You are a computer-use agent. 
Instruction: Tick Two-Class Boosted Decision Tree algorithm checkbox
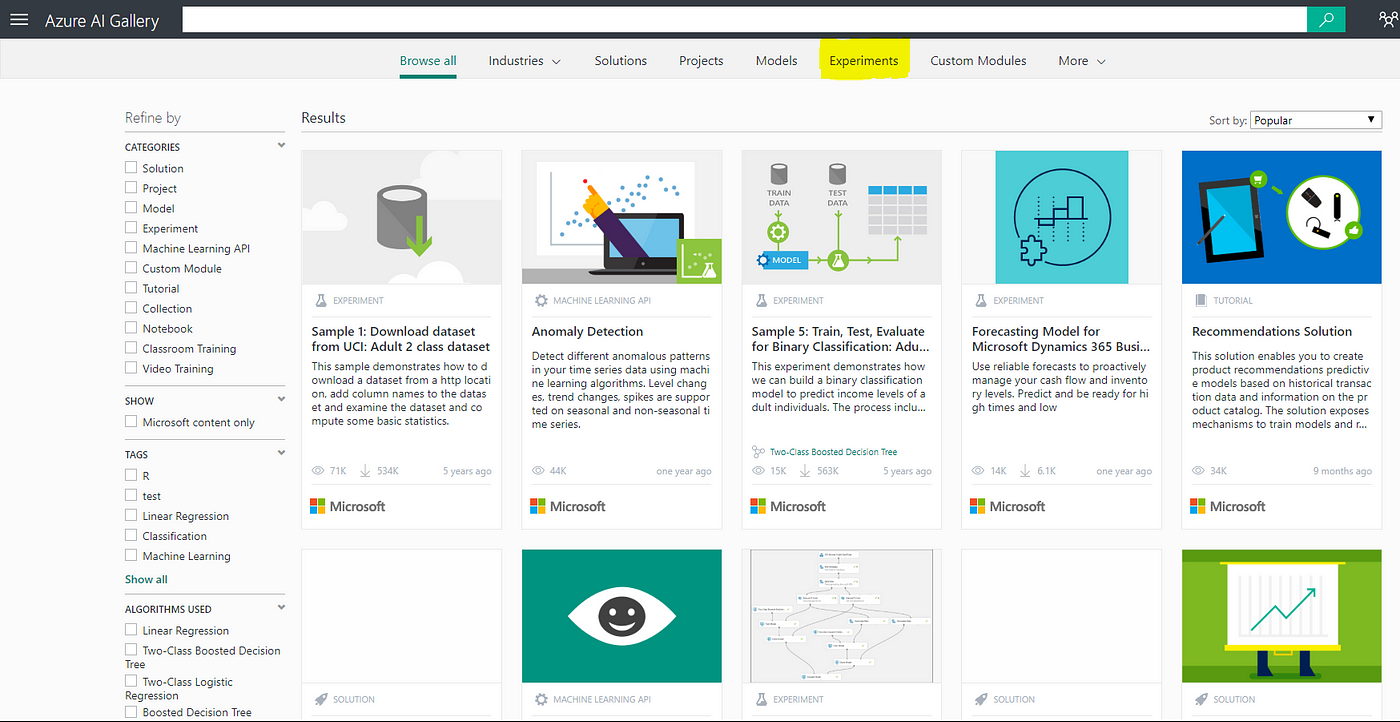[131, 650]
